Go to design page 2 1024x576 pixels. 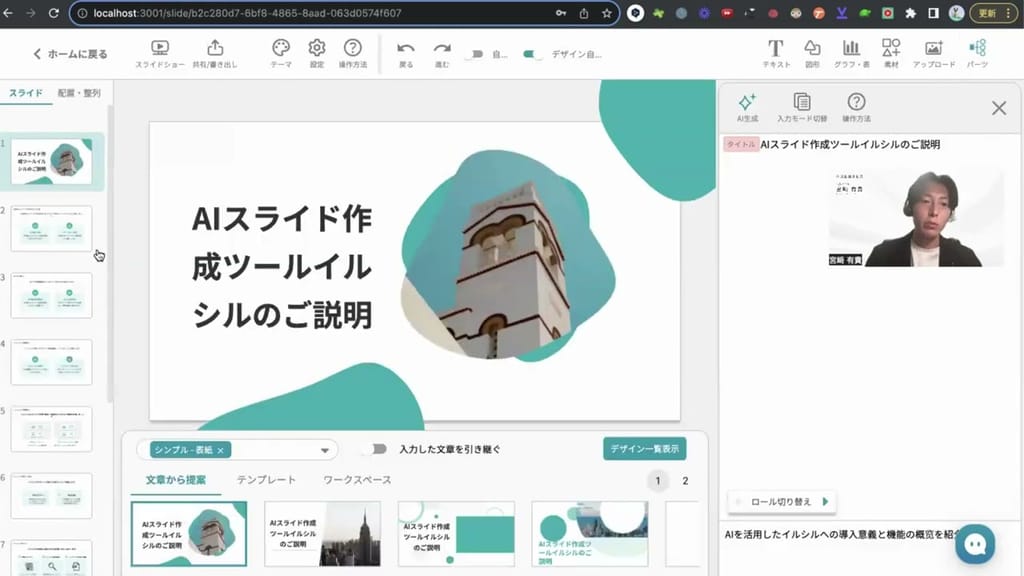(x=685, y=481)
